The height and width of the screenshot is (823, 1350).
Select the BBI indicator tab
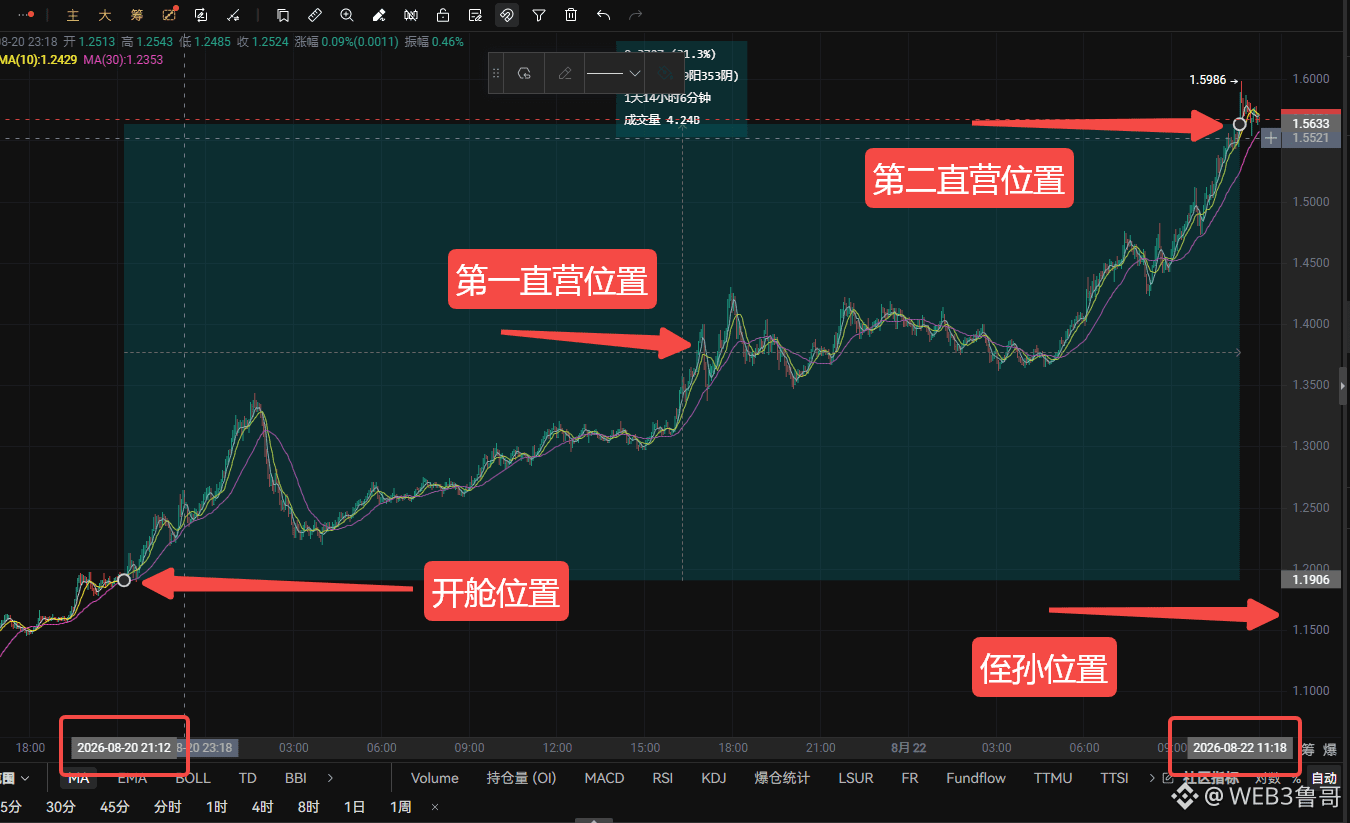pyautogui.click(x=296, y=778)
